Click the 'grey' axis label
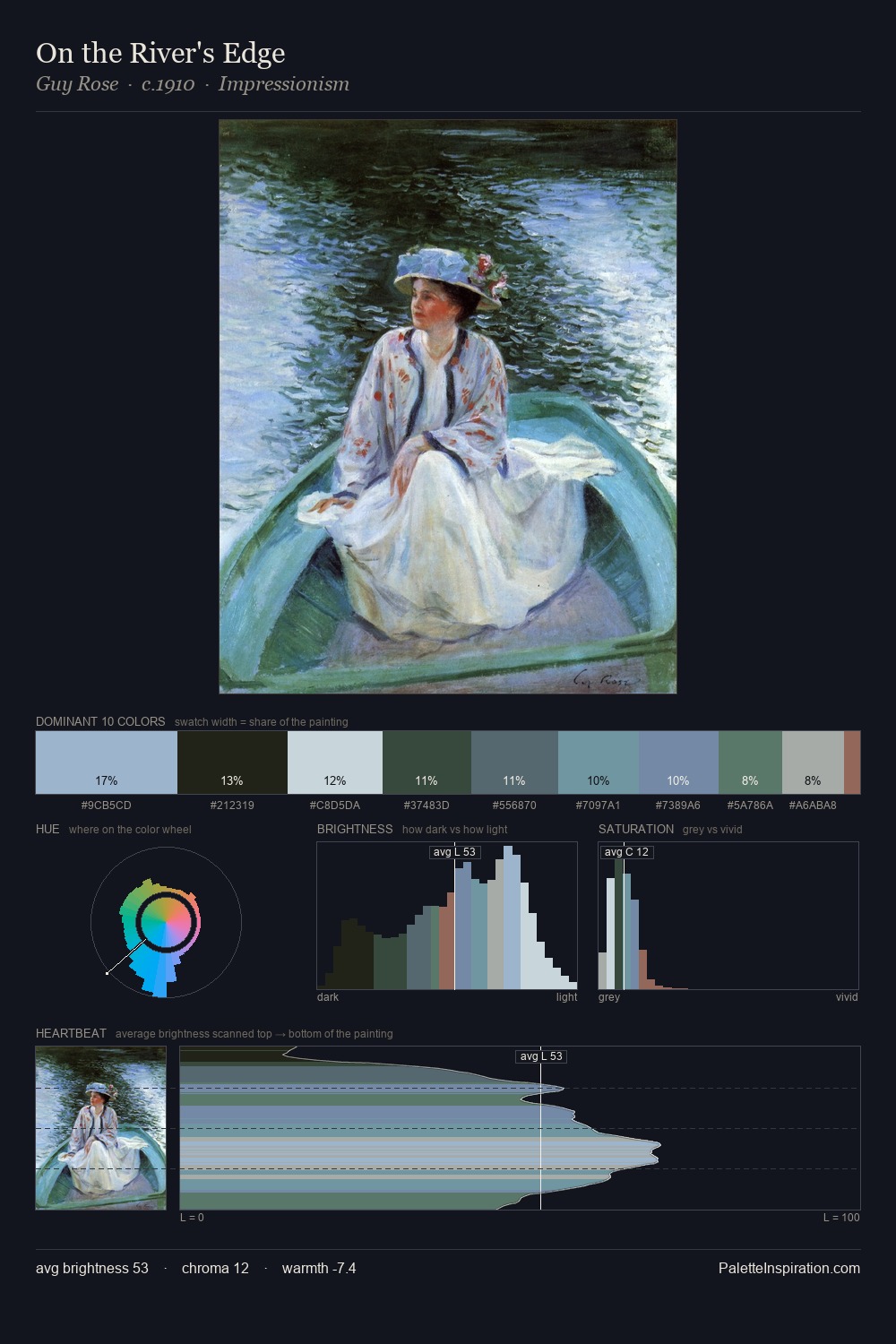Image resolution: width=896 pixels, height=1344 pixels. click(609, 997)
